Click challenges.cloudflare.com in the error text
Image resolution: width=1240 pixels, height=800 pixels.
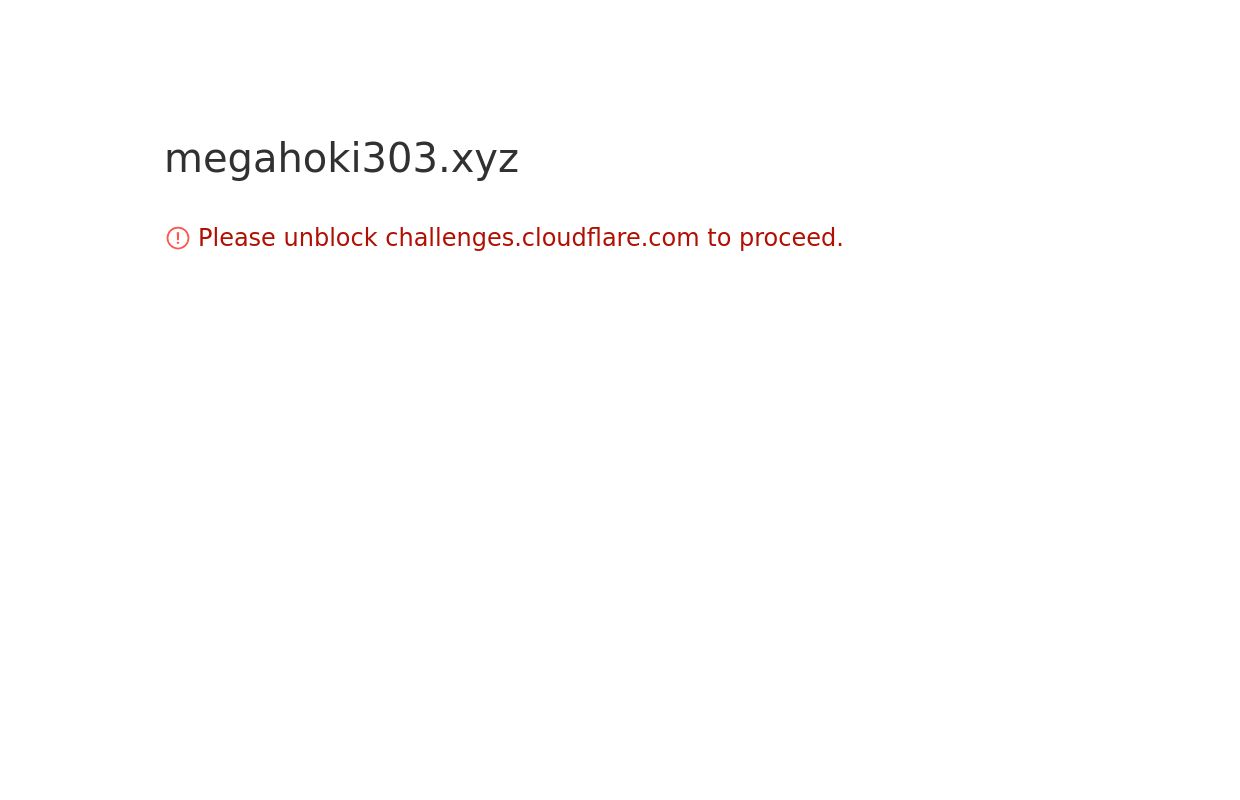tap(542, 238)
